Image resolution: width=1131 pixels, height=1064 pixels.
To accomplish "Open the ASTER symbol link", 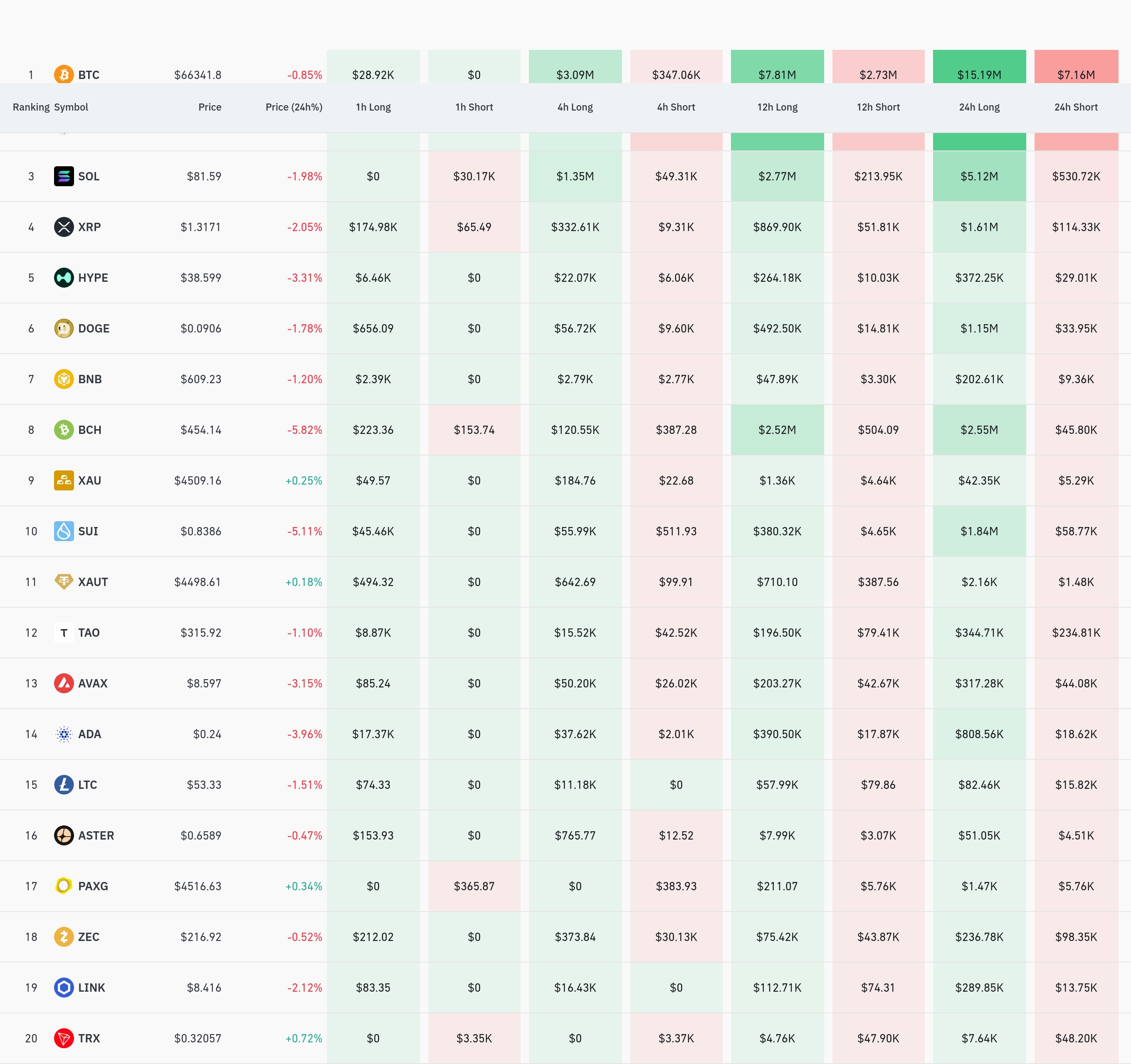I will point(96,835).
